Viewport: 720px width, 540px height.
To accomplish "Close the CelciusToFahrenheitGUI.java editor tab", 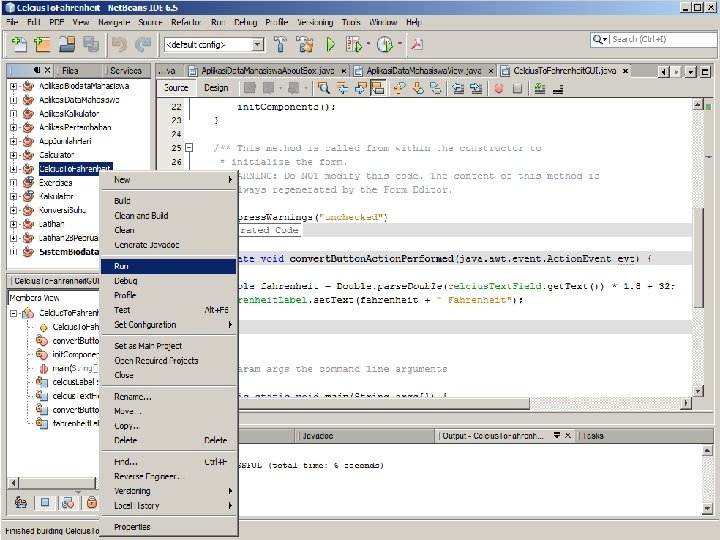I will [625, 71].
